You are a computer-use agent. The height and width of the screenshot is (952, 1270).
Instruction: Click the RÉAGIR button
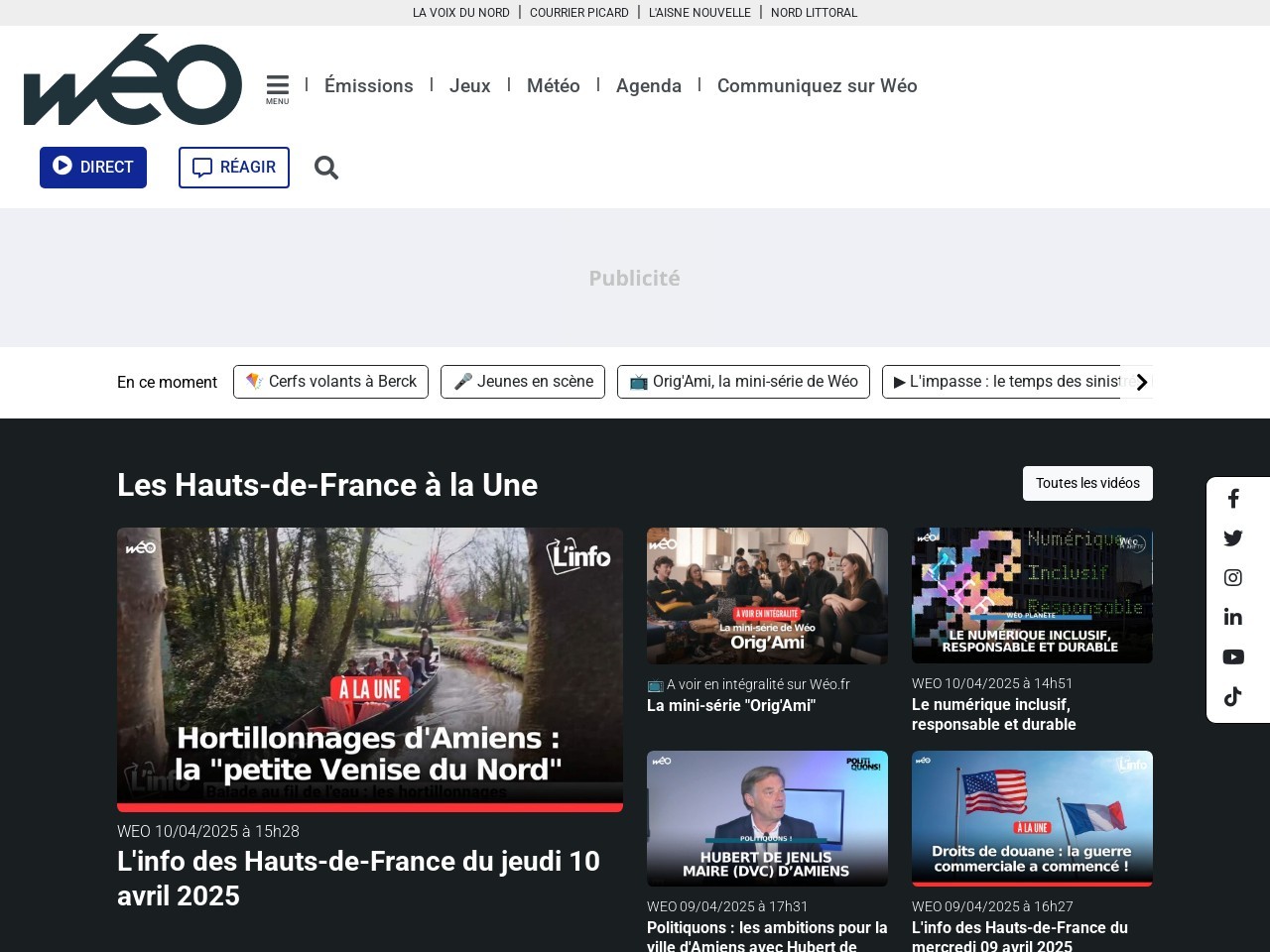[234, 168]
